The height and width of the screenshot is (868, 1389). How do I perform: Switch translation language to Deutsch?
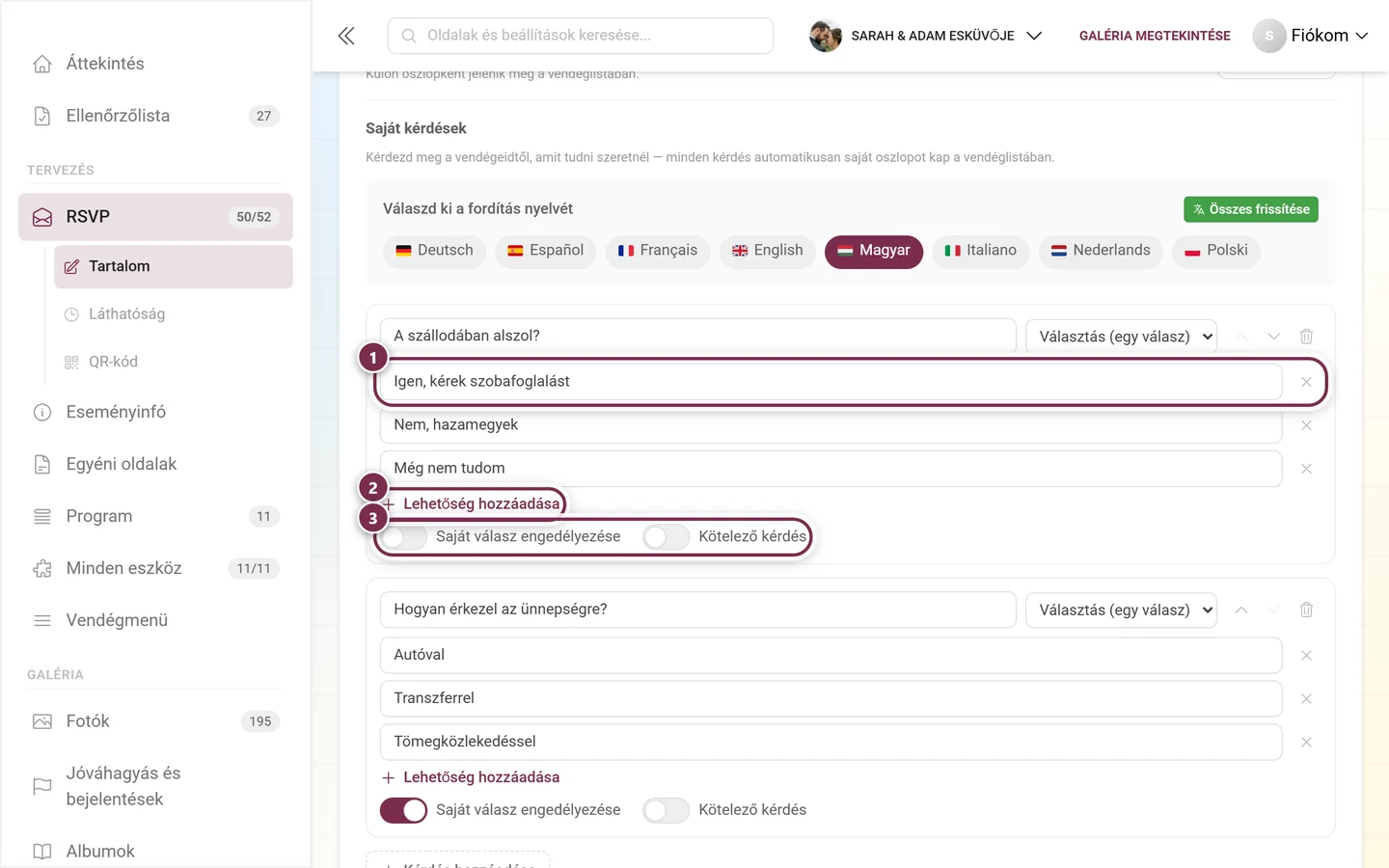tap(434, 251)
